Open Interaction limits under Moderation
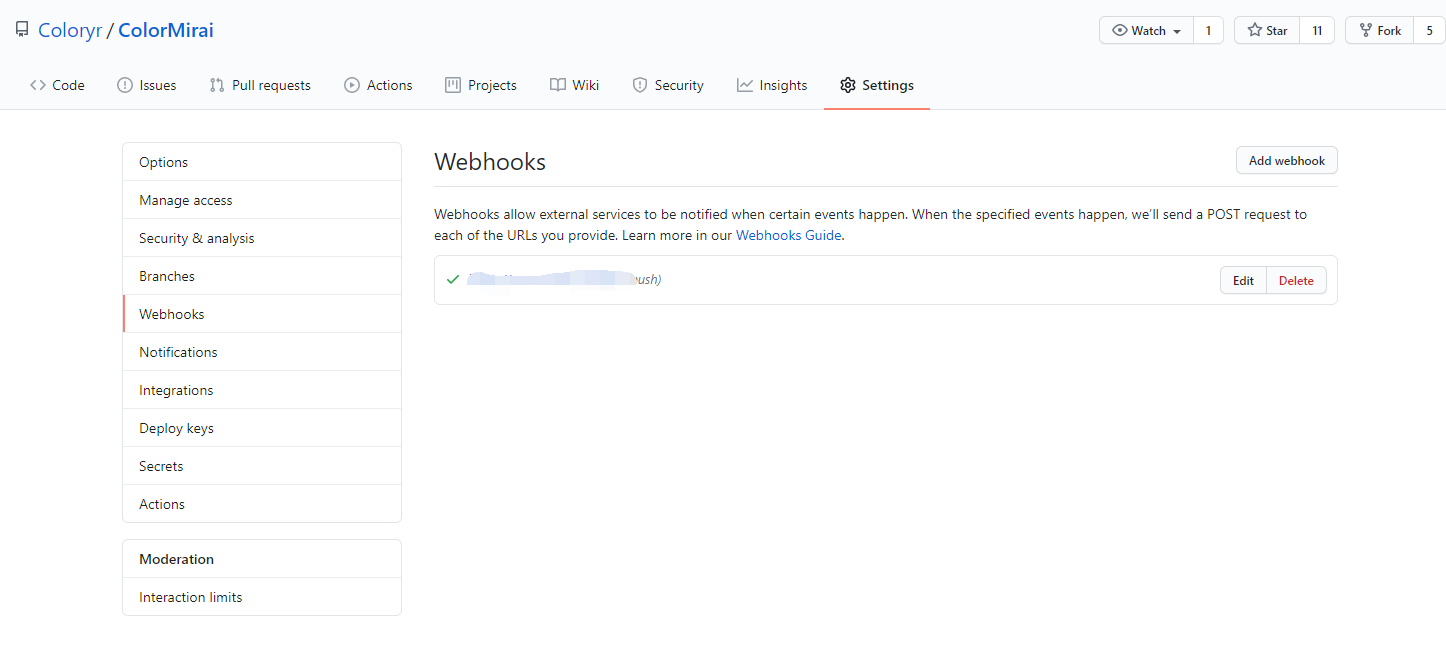 point(262,597)
